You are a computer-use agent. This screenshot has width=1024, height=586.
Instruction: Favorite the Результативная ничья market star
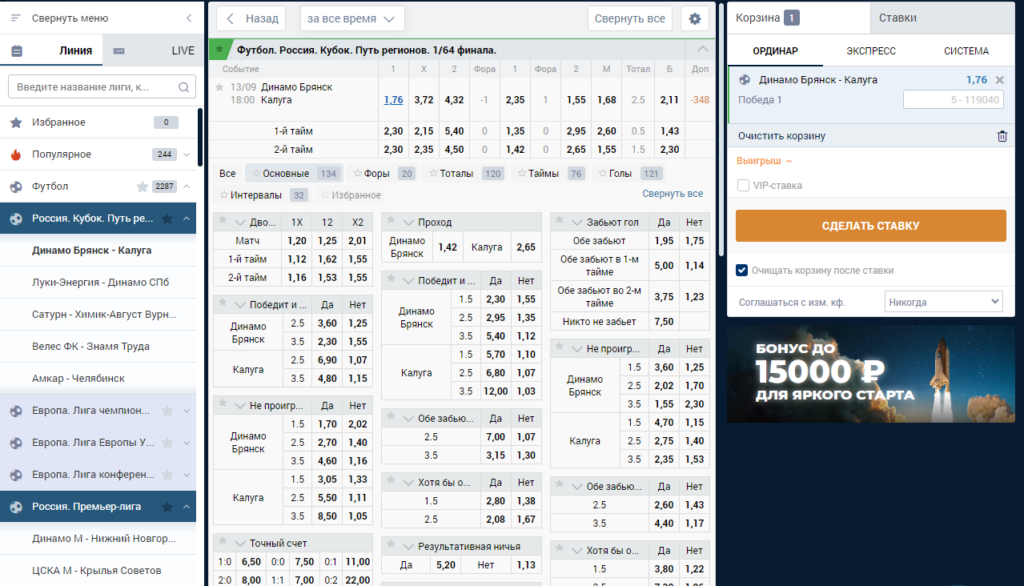point(391,544)
